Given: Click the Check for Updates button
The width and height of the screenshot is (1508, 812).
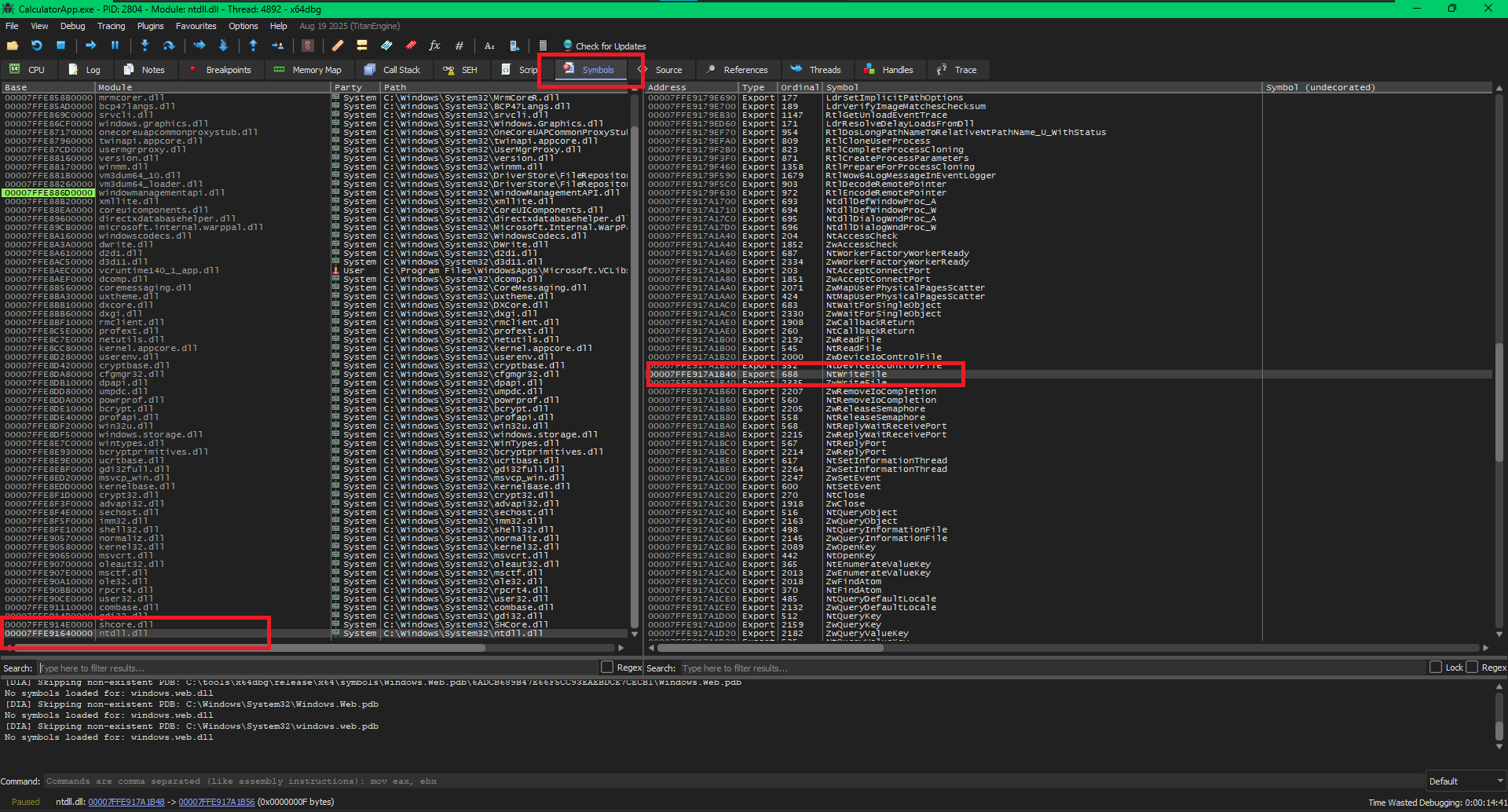Looking at the screenshot, I should (604, 46).
